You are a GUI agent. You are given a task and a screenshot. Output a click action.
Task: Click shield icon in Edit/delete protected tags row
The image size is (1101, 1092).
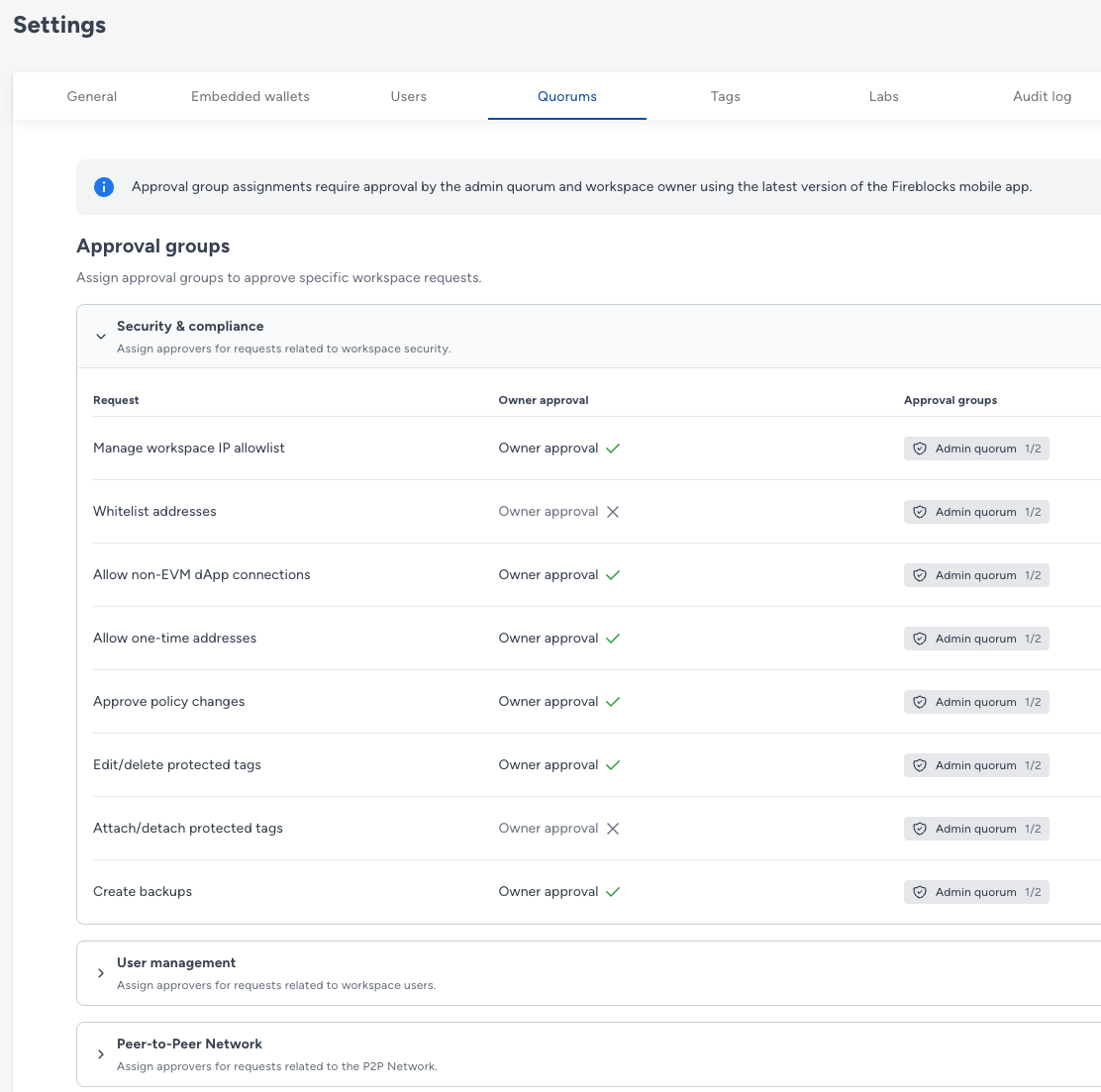(x=919, y=764)
